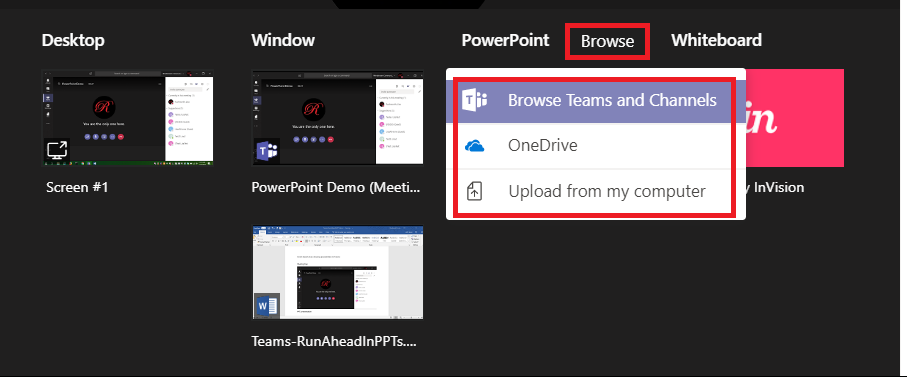Select Upload from my computer
Screen dimensions: 907x377
[595, 191]
